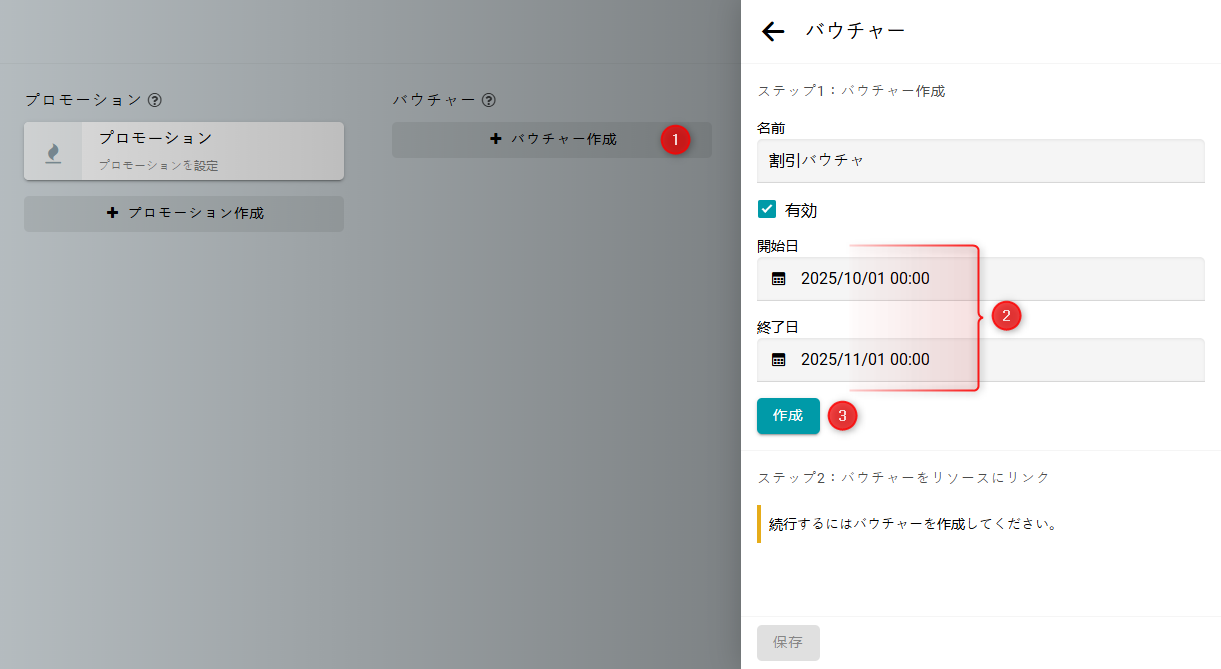Toggle the 有効 checkbox
Screen dimensions: 1221x669
pyautogui.click(x=767, y=210)
